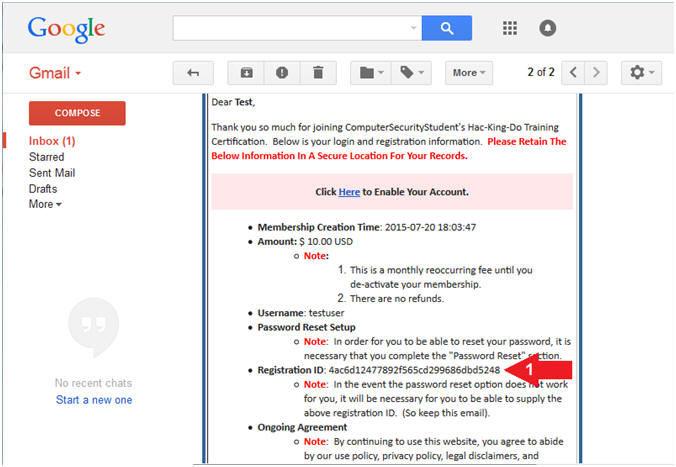Viewport: 676px width, 467px height.
Task: Click the COMPOSE button
Action: pos(77,113)
